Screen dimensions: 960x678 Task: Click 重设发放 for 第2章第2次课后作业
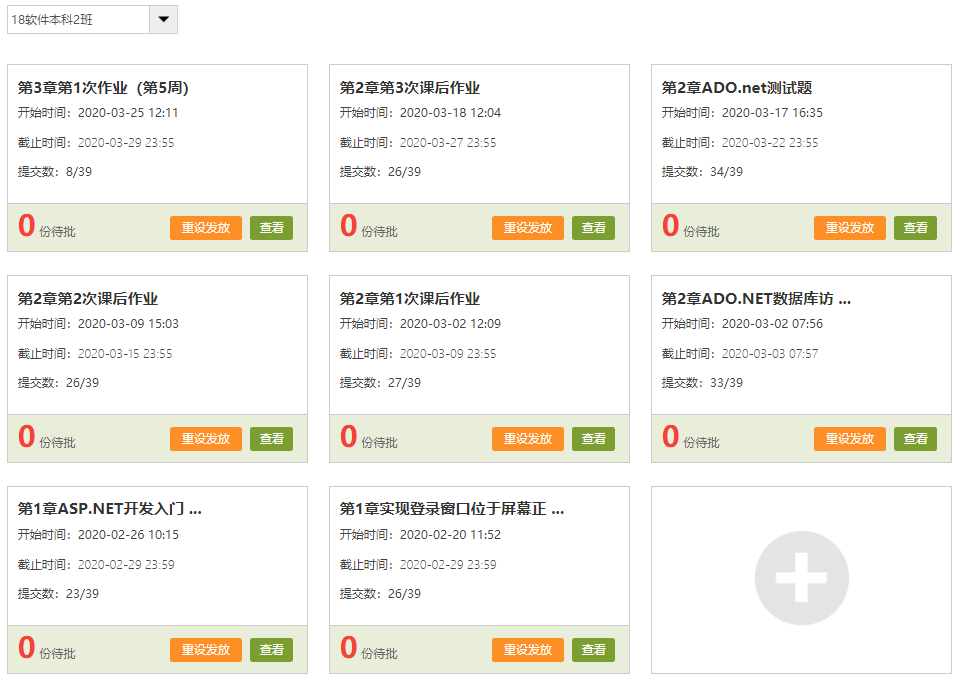tap(205, 439)
